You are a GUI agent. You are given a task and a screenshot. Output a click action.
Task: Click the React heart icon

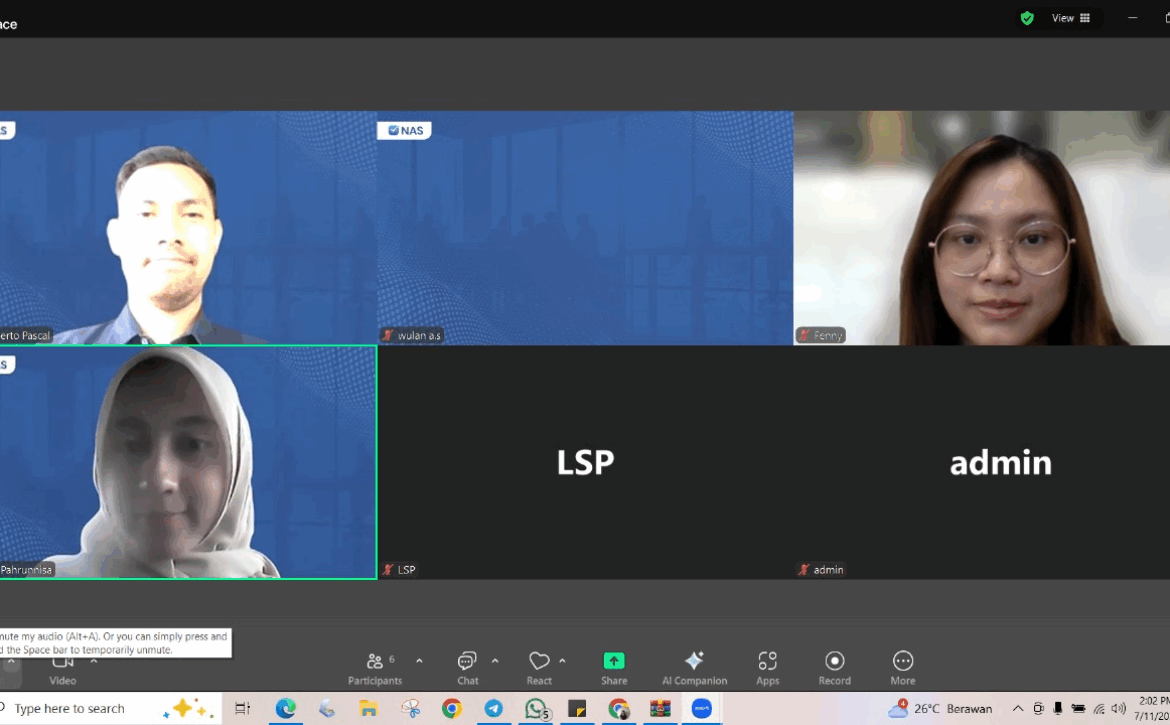click(539, 667)
